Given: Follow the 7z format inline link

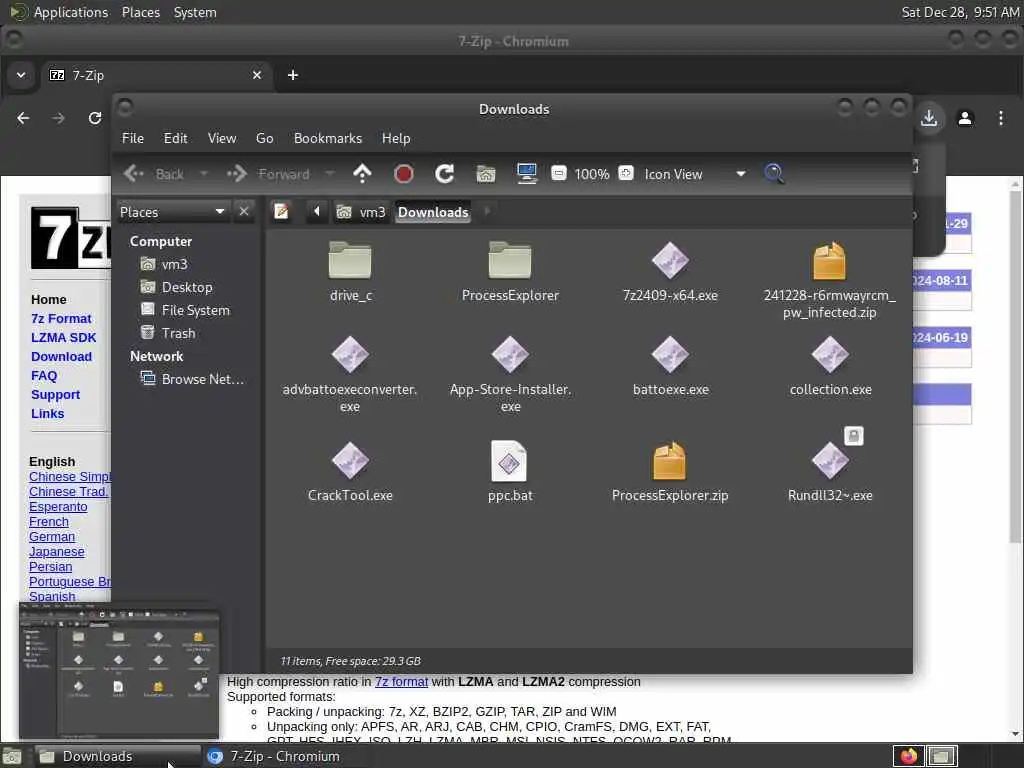Looking at the screenshot, I should (x=401, y=682).
